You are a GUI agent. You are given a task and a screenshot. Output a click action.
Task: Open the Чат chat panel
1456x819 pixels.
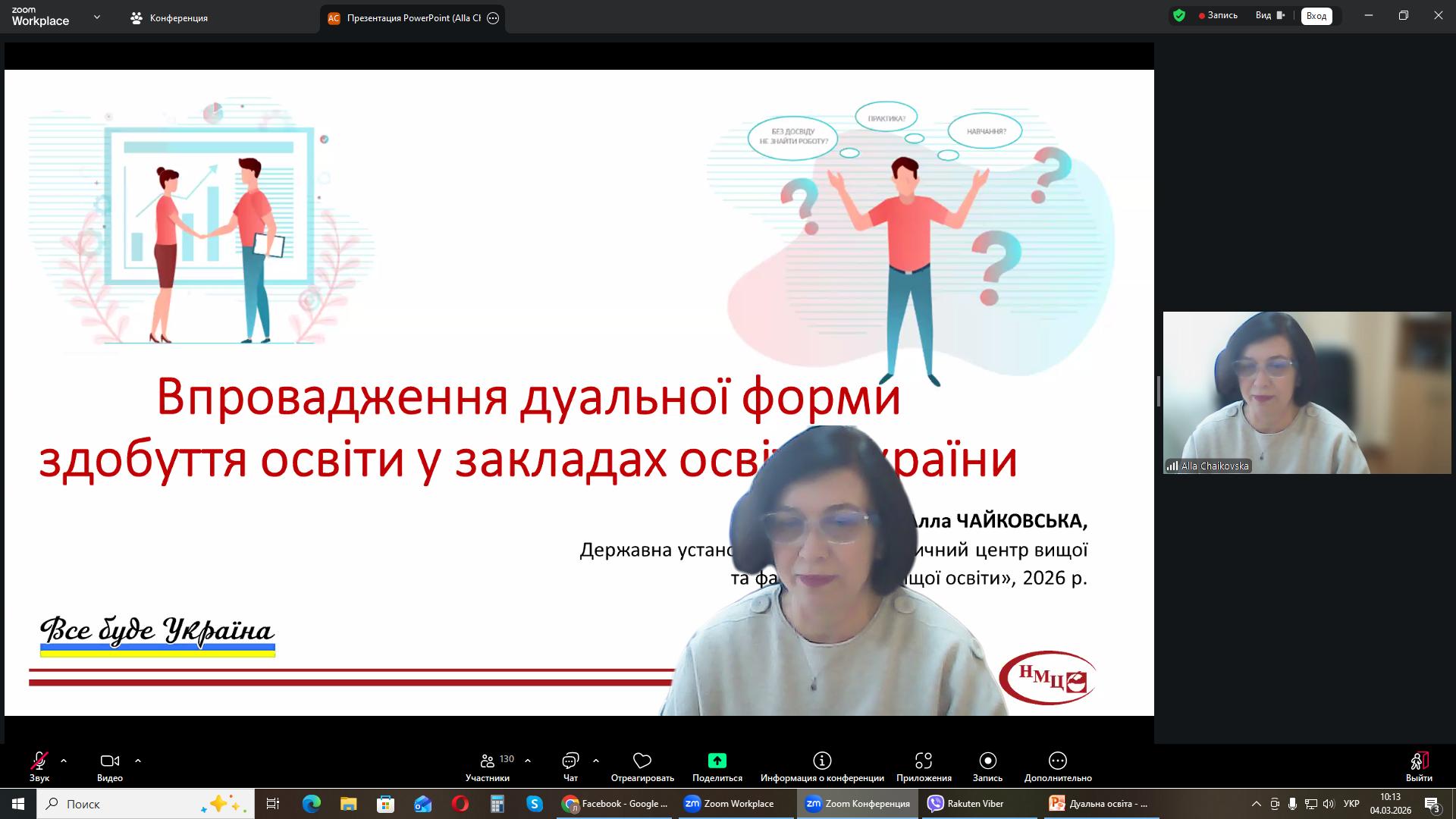[570, 761]
